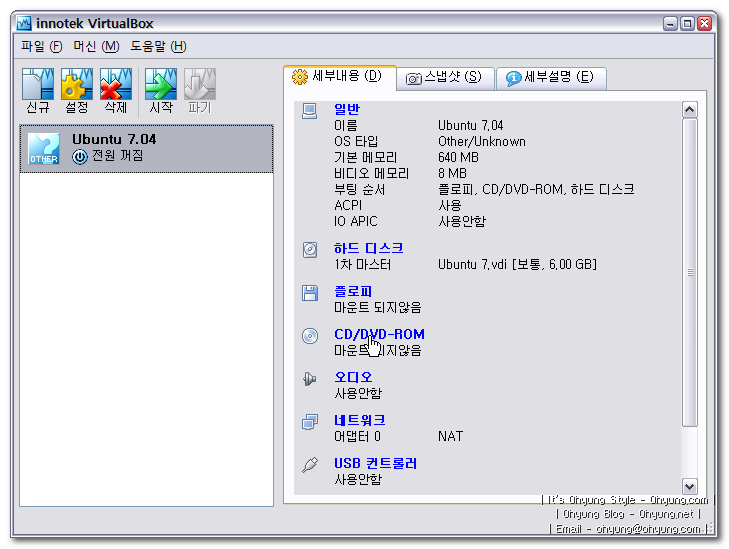Click the network icon beside 네트워크
Image resolution: width=729 pixels, height=549 pixels.
tap(310, 422)
